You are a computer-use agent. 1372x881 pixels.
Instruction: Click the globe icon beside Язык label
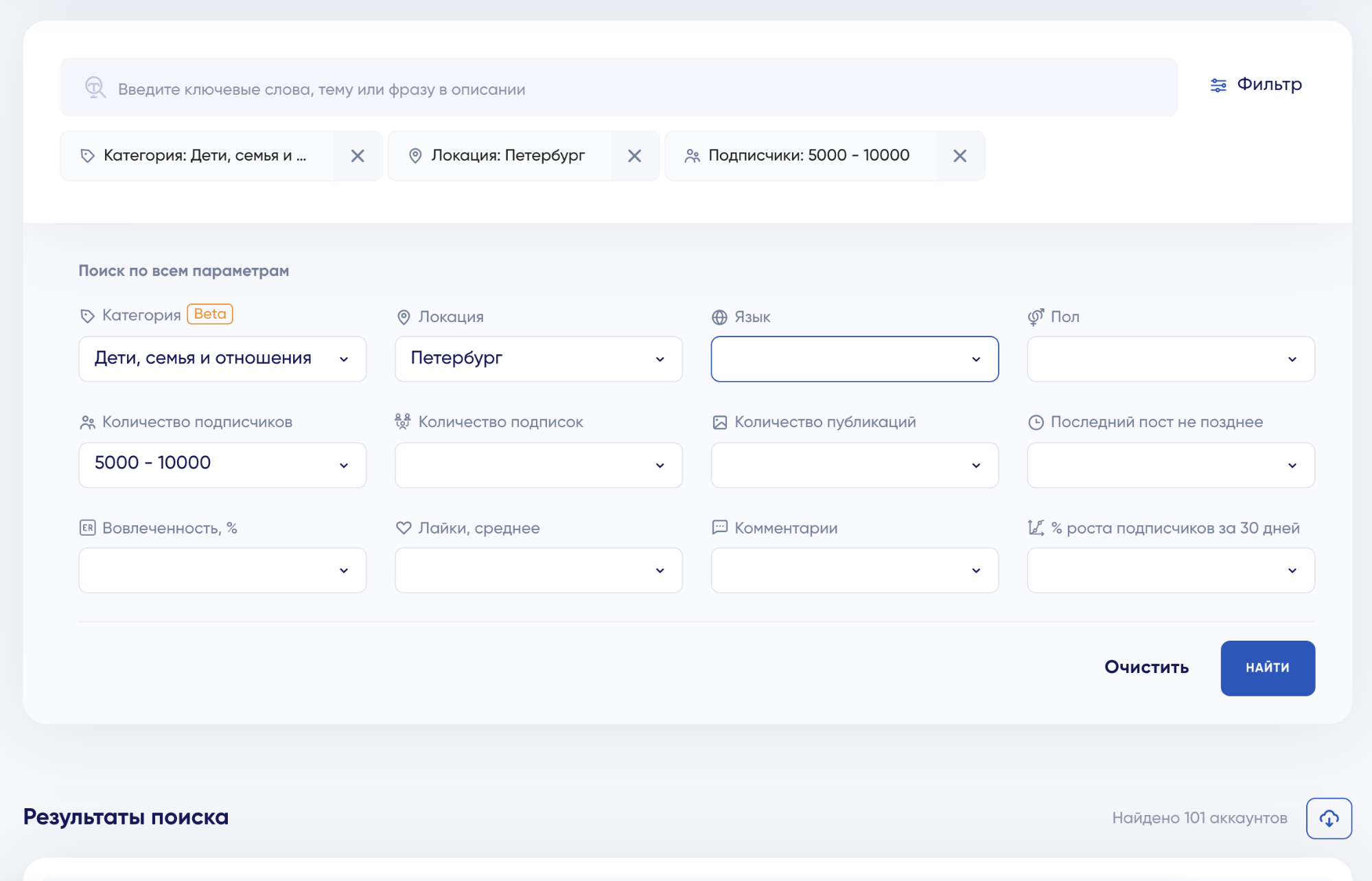coord(719,317)
